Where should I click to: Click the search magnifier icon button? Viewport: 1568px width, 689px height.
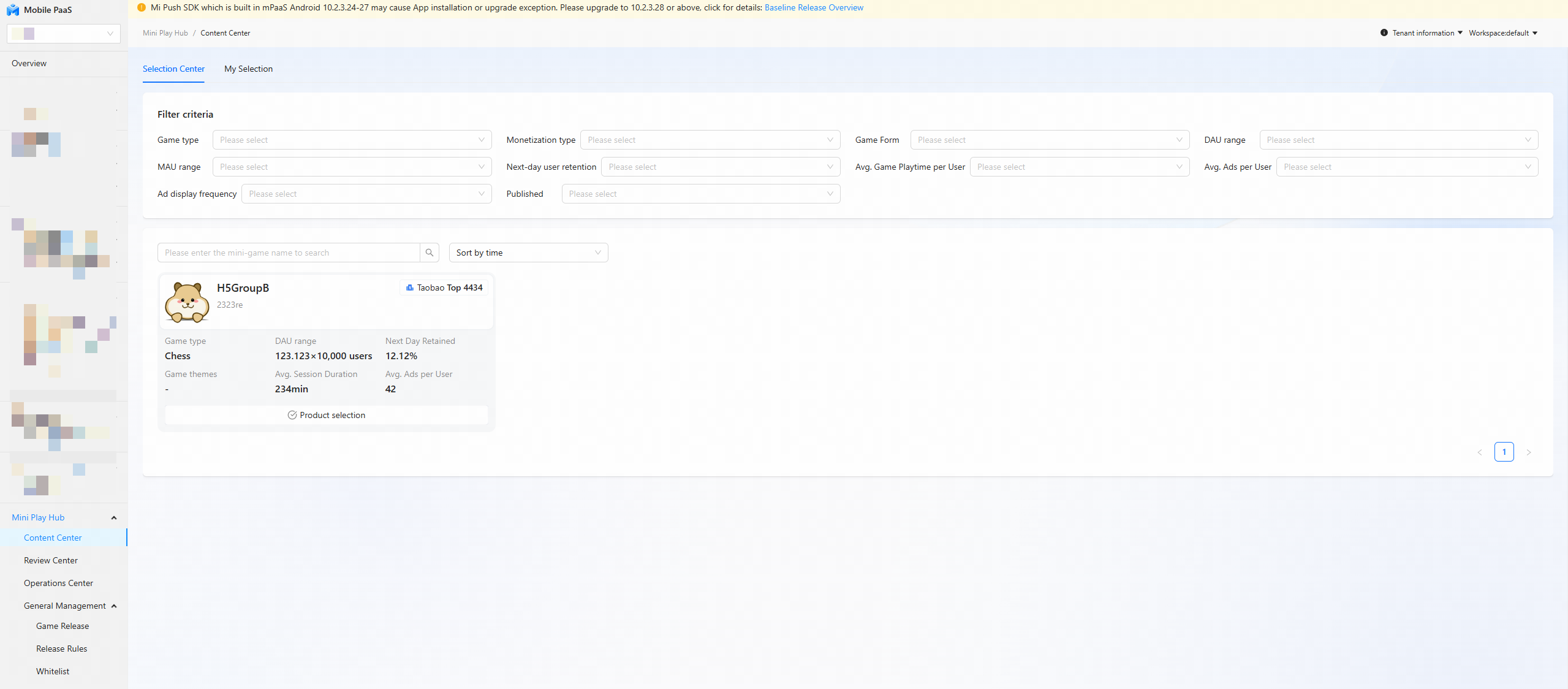430,253
